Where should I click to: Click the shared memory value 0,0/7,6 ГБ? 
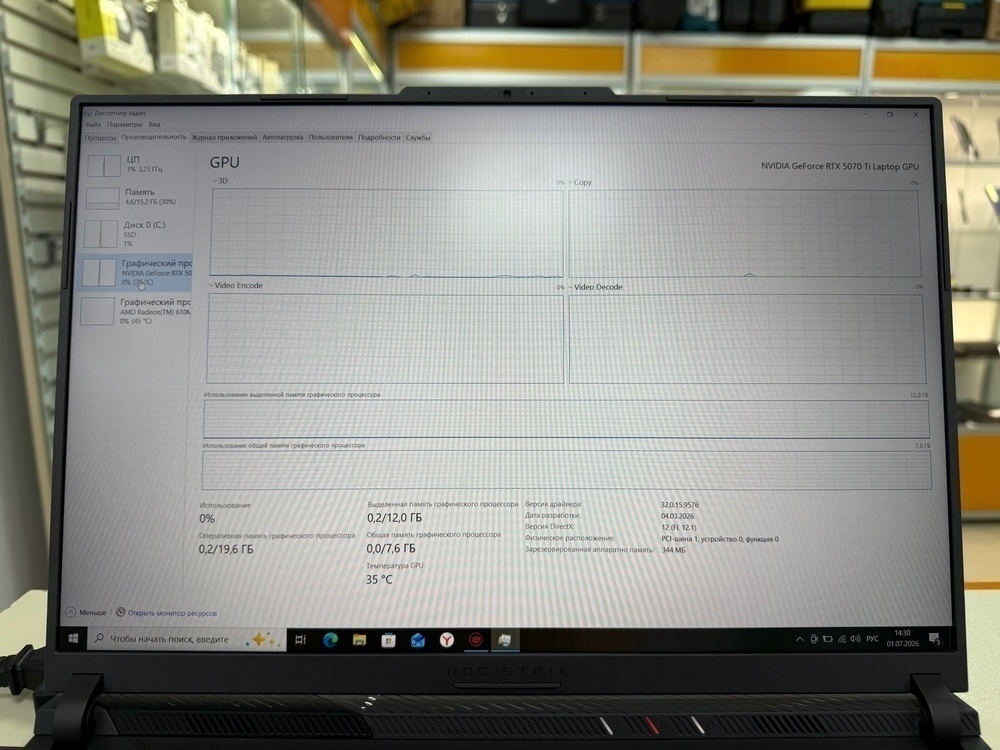[x=391, y=548]
